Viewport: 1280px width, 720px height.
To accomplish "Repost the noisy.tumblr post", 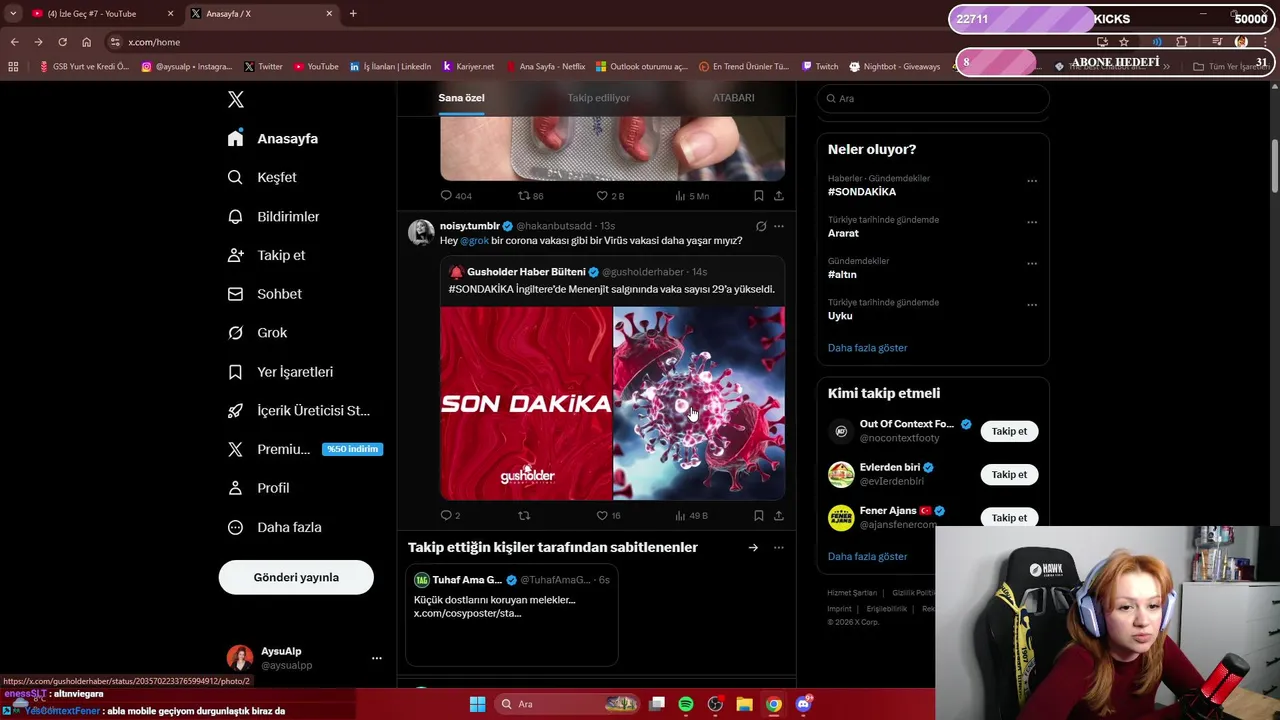I will (524, 516).
